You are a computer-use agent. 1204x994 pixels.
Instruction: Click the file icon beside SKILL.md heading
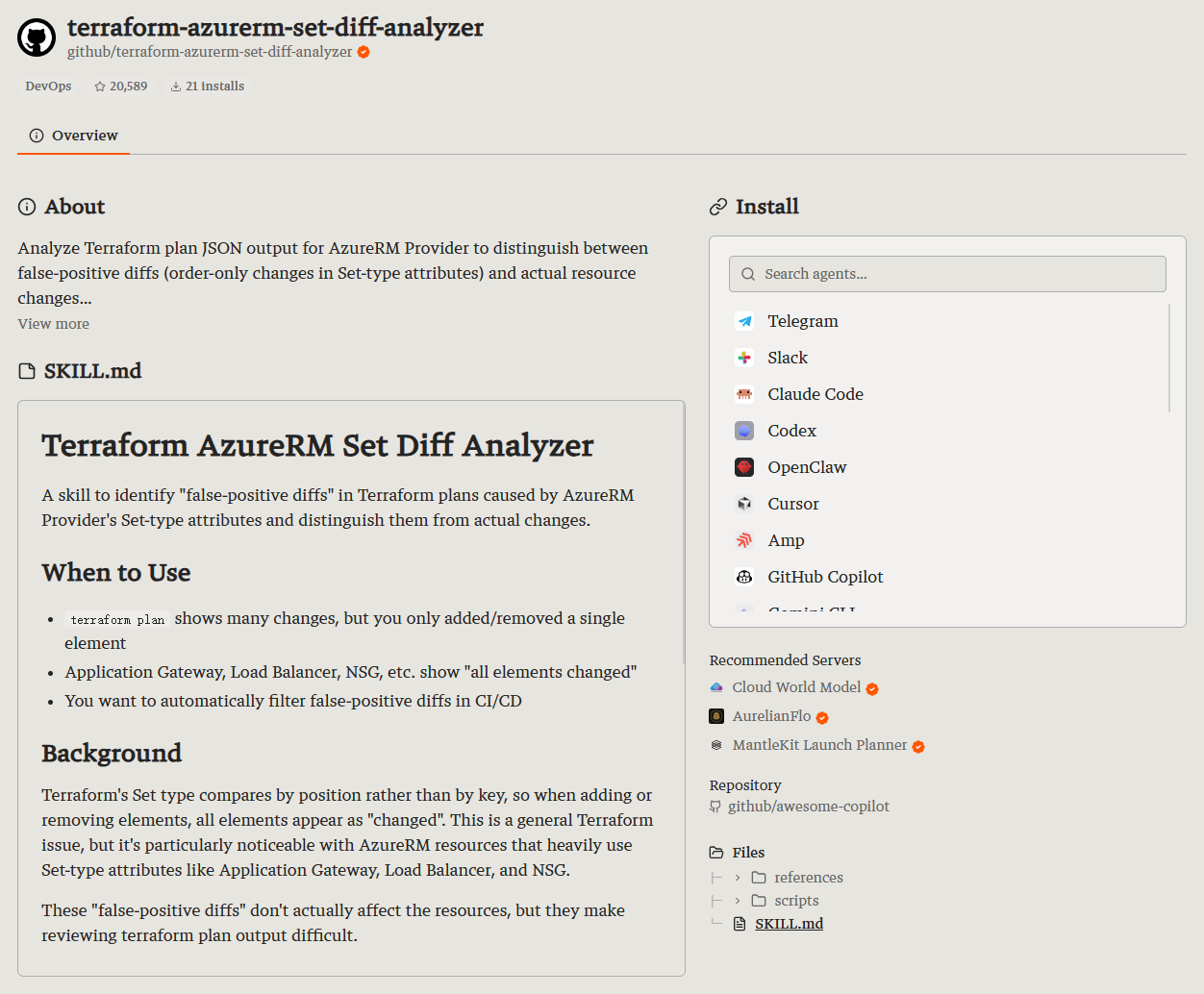[x=27, y=371]
